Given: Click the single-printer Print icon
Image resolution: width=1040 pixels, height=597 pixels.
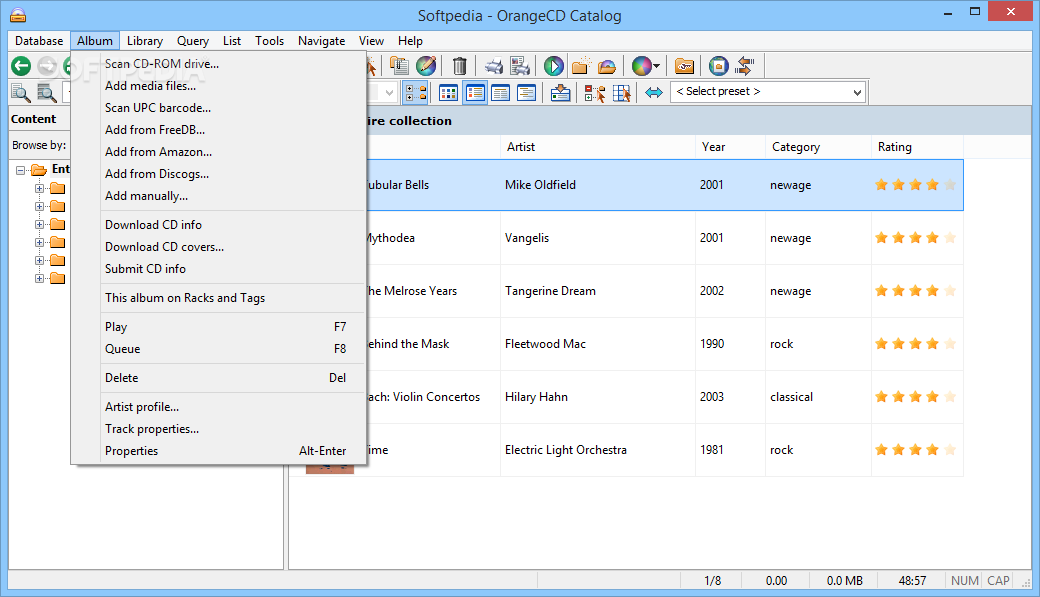Looking at the screenshot, I should 494,66.
